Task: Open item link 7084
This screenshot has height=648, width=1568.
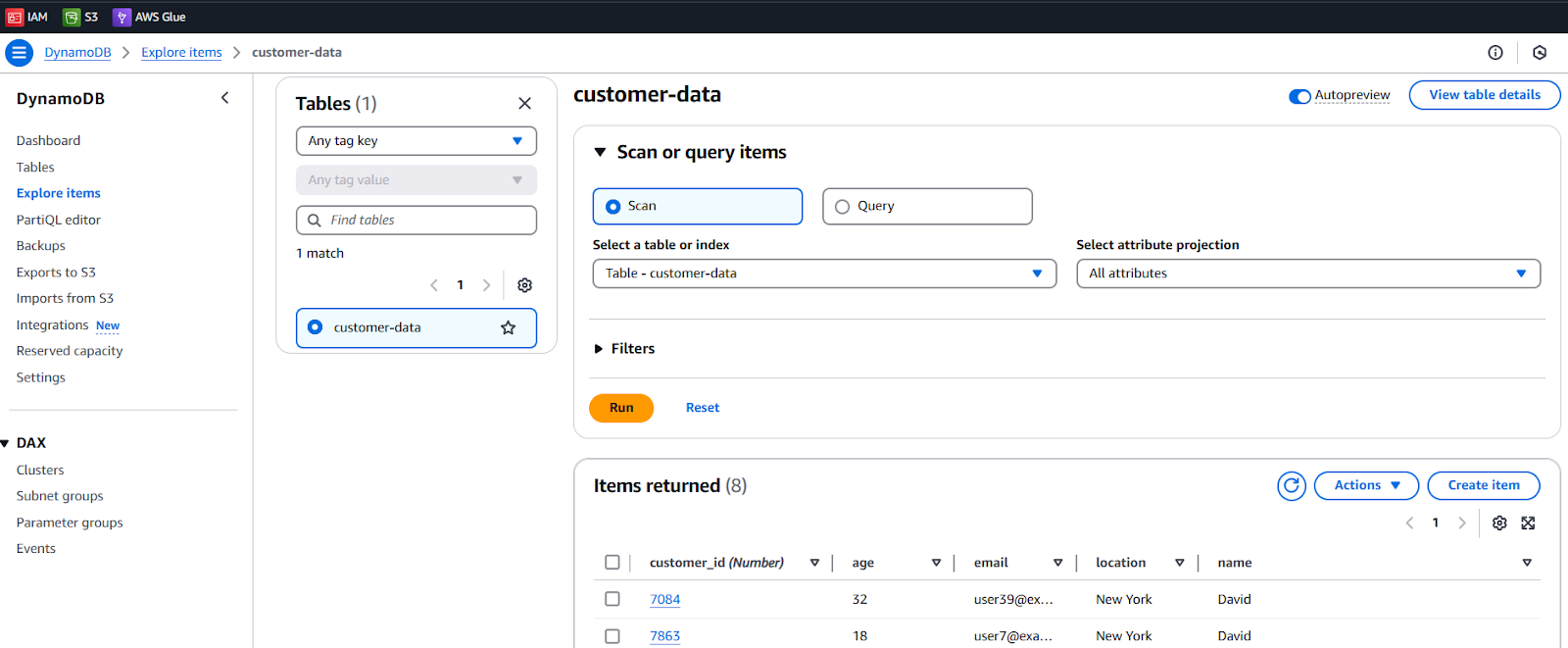Action: pos(664,600)
